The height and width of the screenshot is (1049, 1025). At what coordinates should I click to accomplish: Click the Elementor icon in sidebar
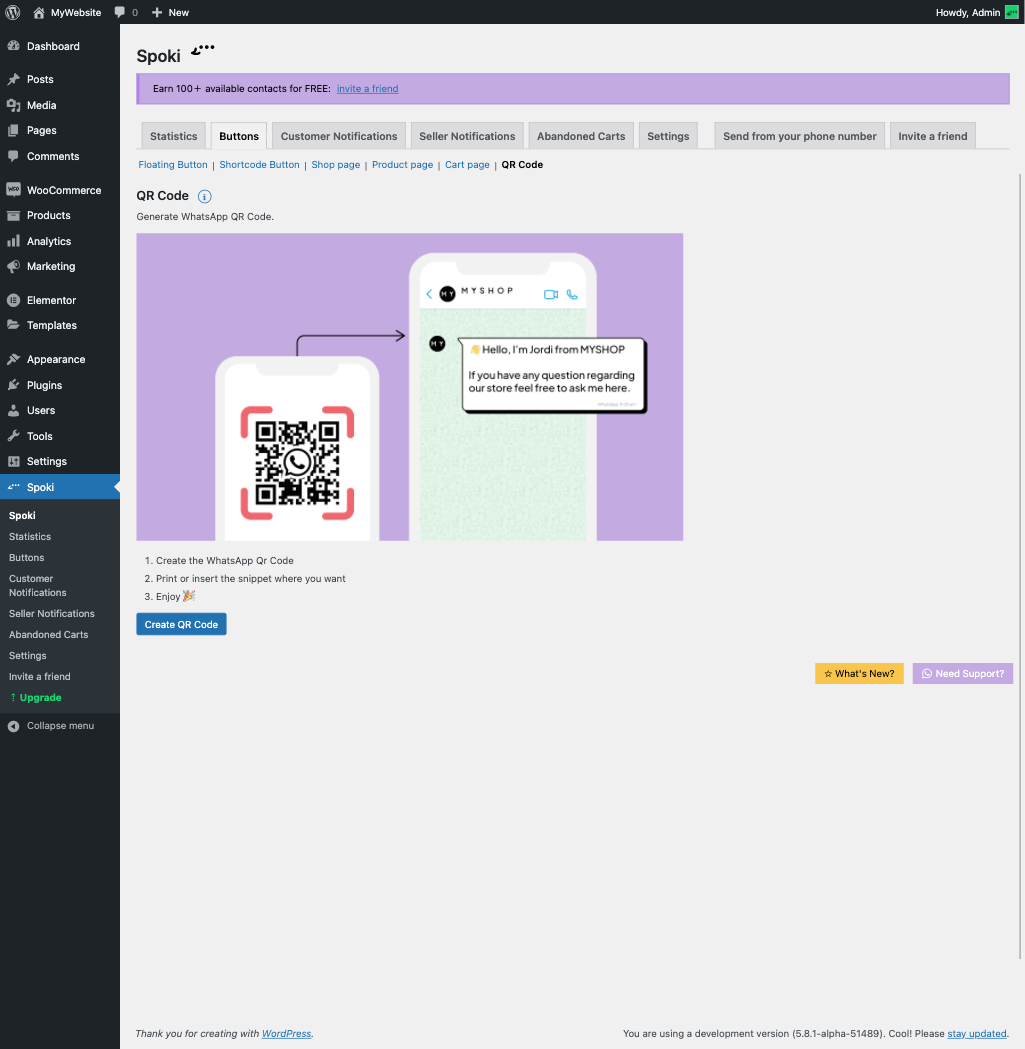[x=13, y=300]
